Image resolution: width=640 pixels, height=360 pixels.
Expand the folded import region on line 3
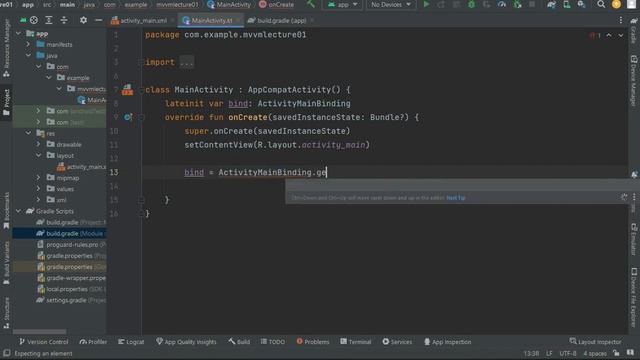pos(187,62)
